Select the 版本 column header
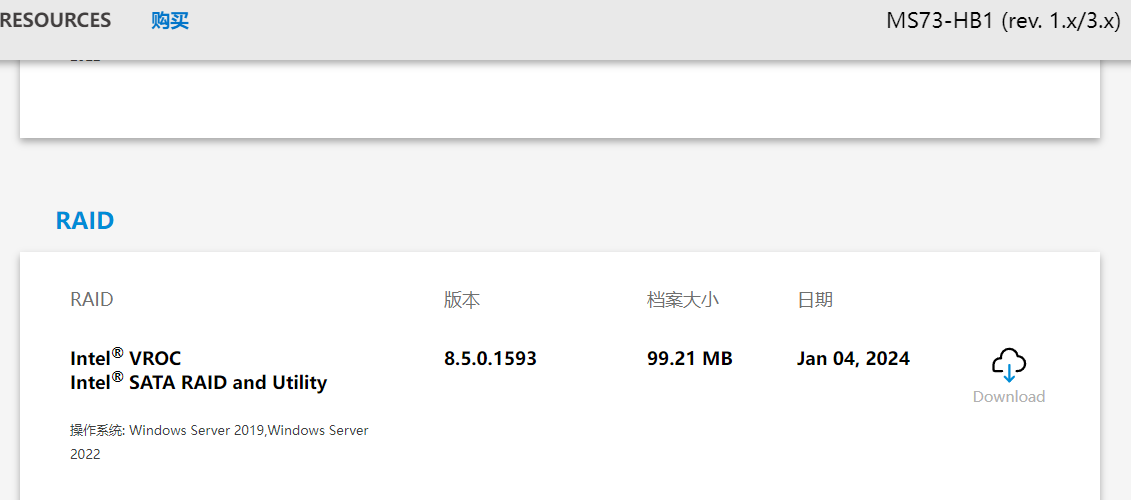 [462, 299]
